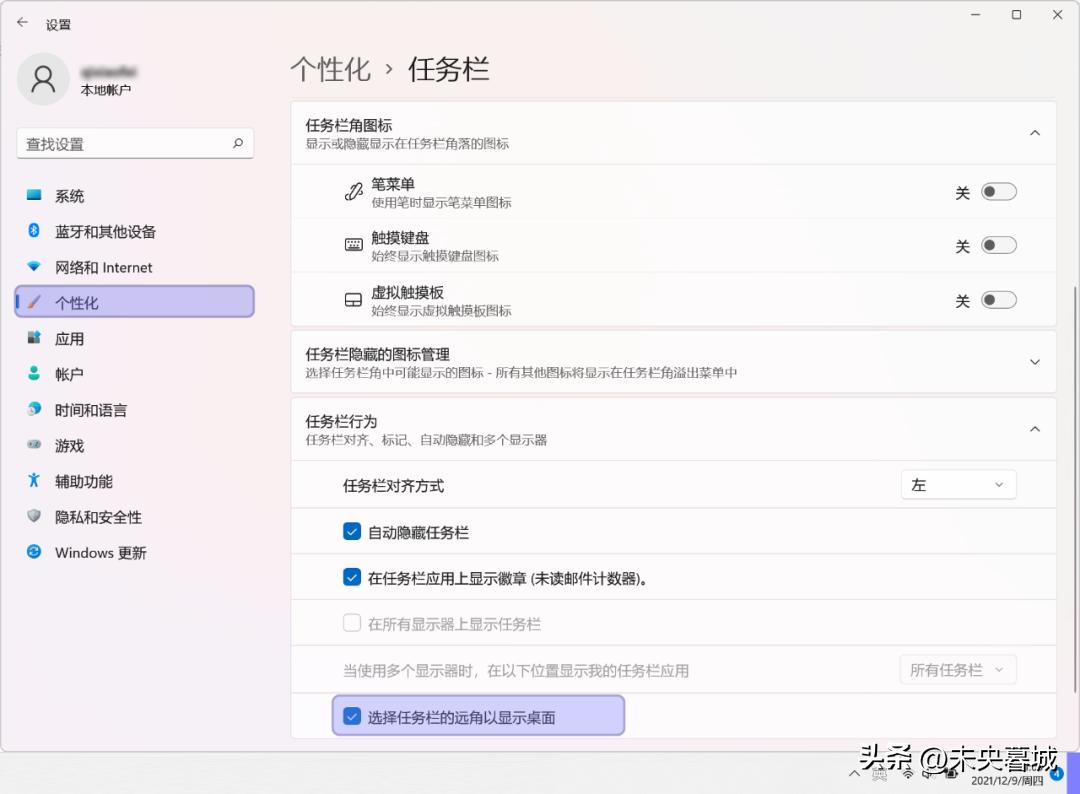Uncheck 自动隐藏任务栏

pyautogui.click(x=352, y=531)
